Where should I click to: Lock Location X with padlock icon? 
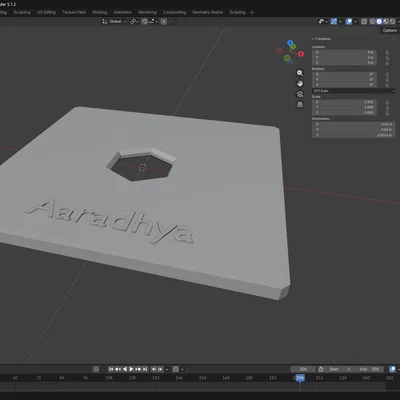[387, 52]
